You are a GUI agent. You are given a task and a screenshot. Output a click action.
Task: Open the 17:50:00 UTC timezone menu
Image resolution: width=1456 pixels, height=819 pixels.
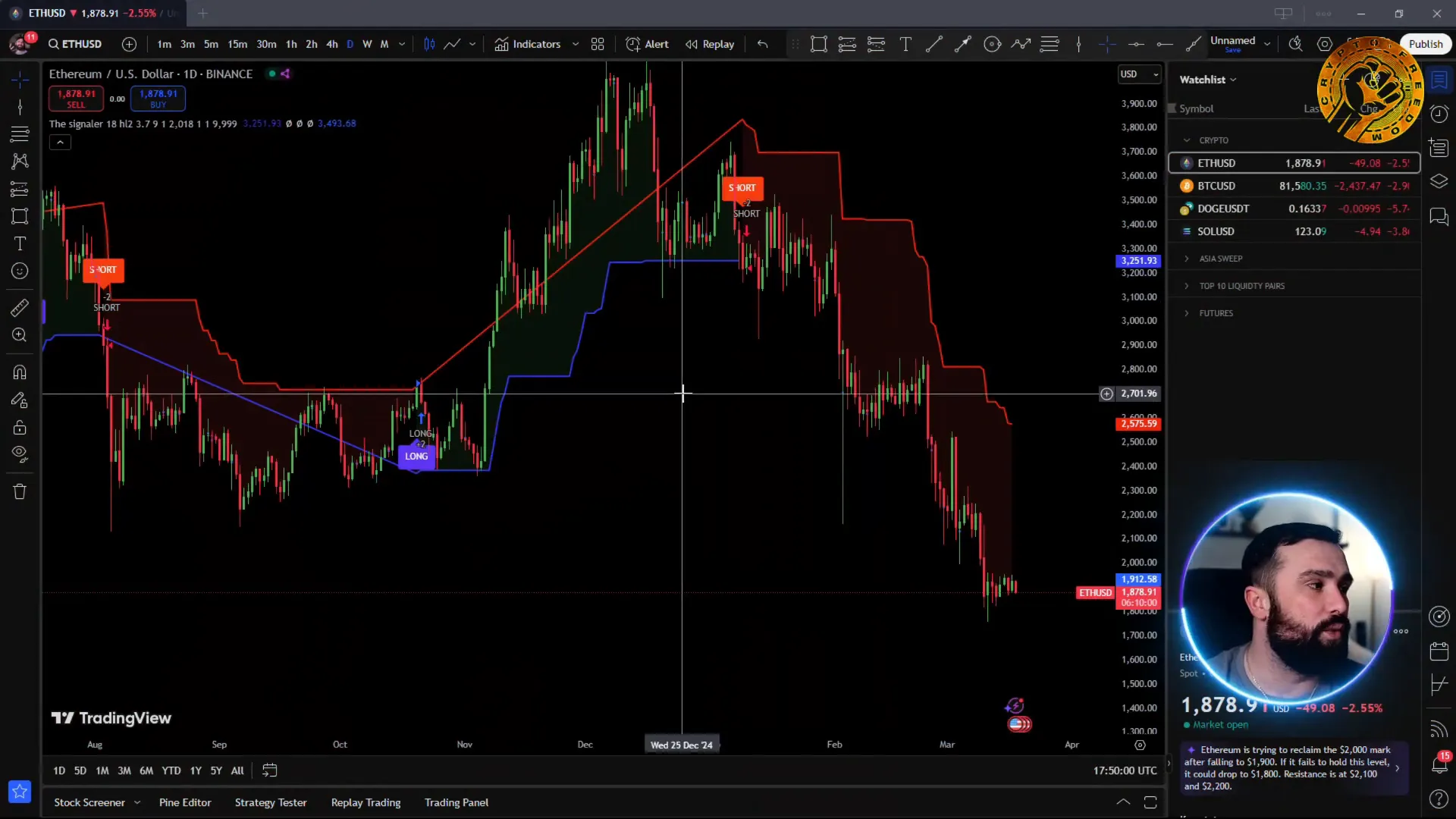1125,770
